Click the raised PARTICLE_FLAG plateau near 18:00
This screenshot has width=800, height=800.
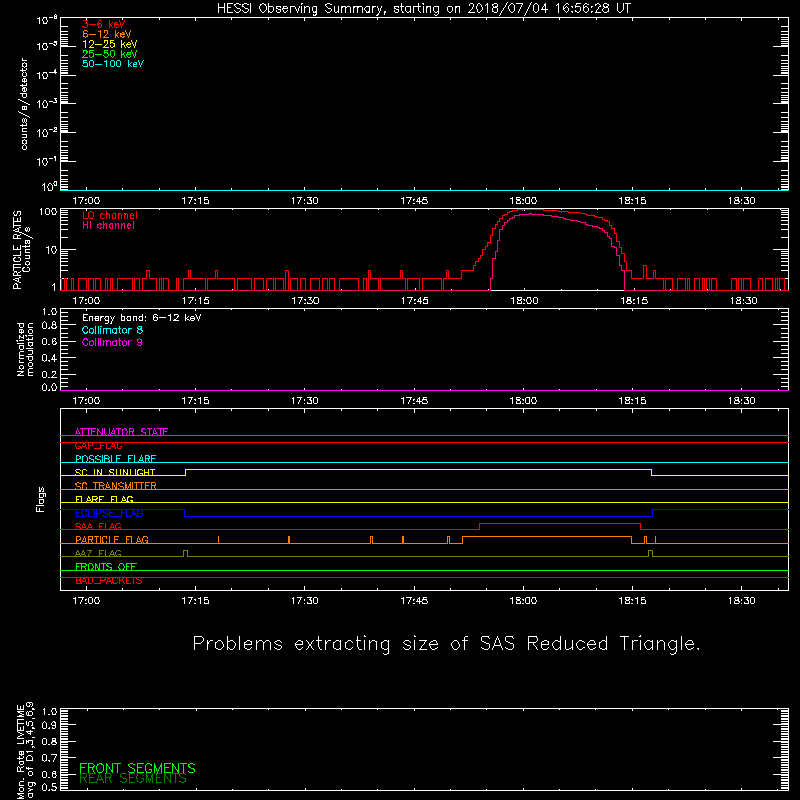tap(547, 537)
